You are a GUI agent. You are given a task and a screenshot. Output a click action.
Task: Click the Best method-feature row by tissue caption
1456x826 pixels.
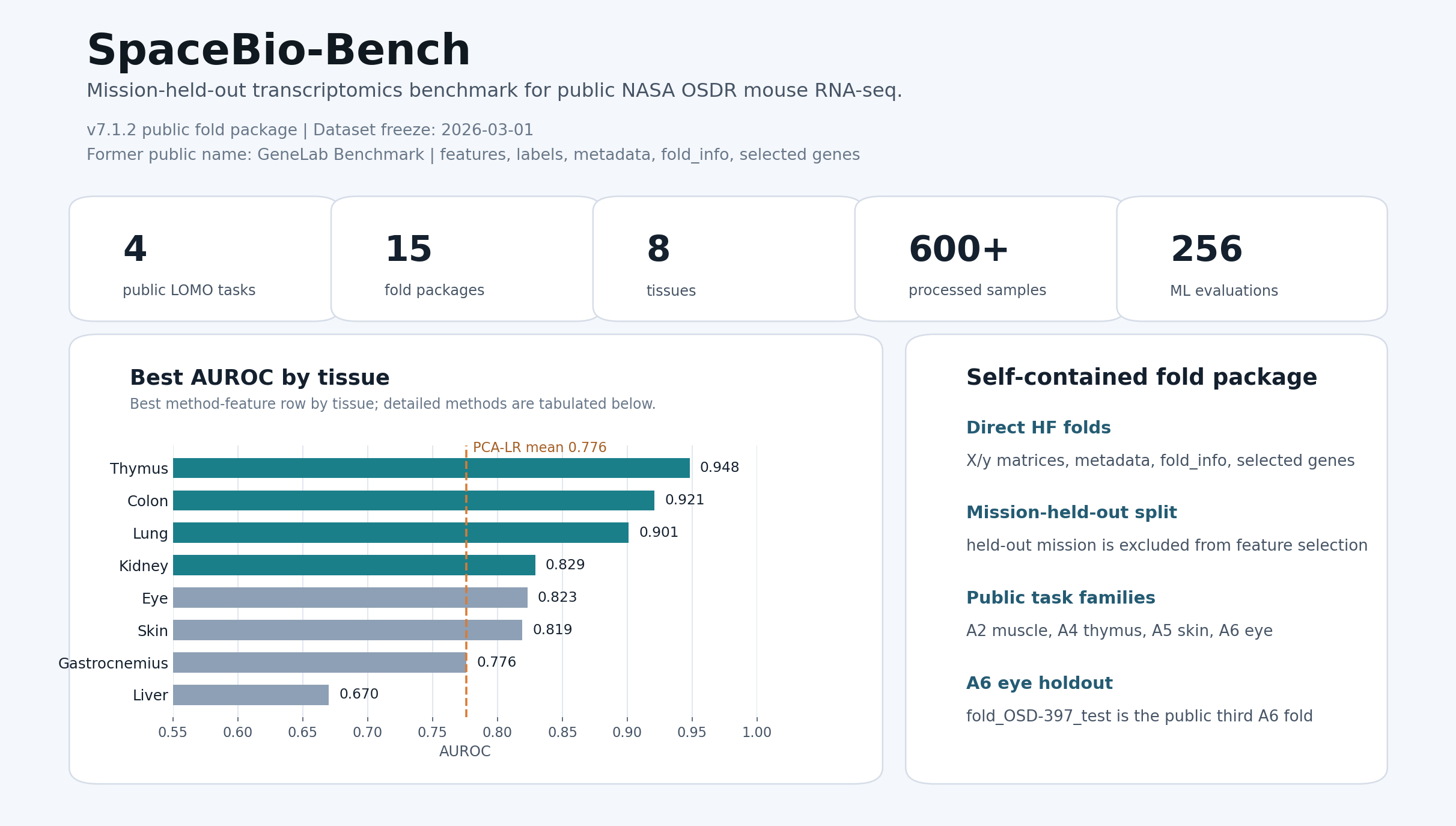pyautogui.click(x=392, y=404)
